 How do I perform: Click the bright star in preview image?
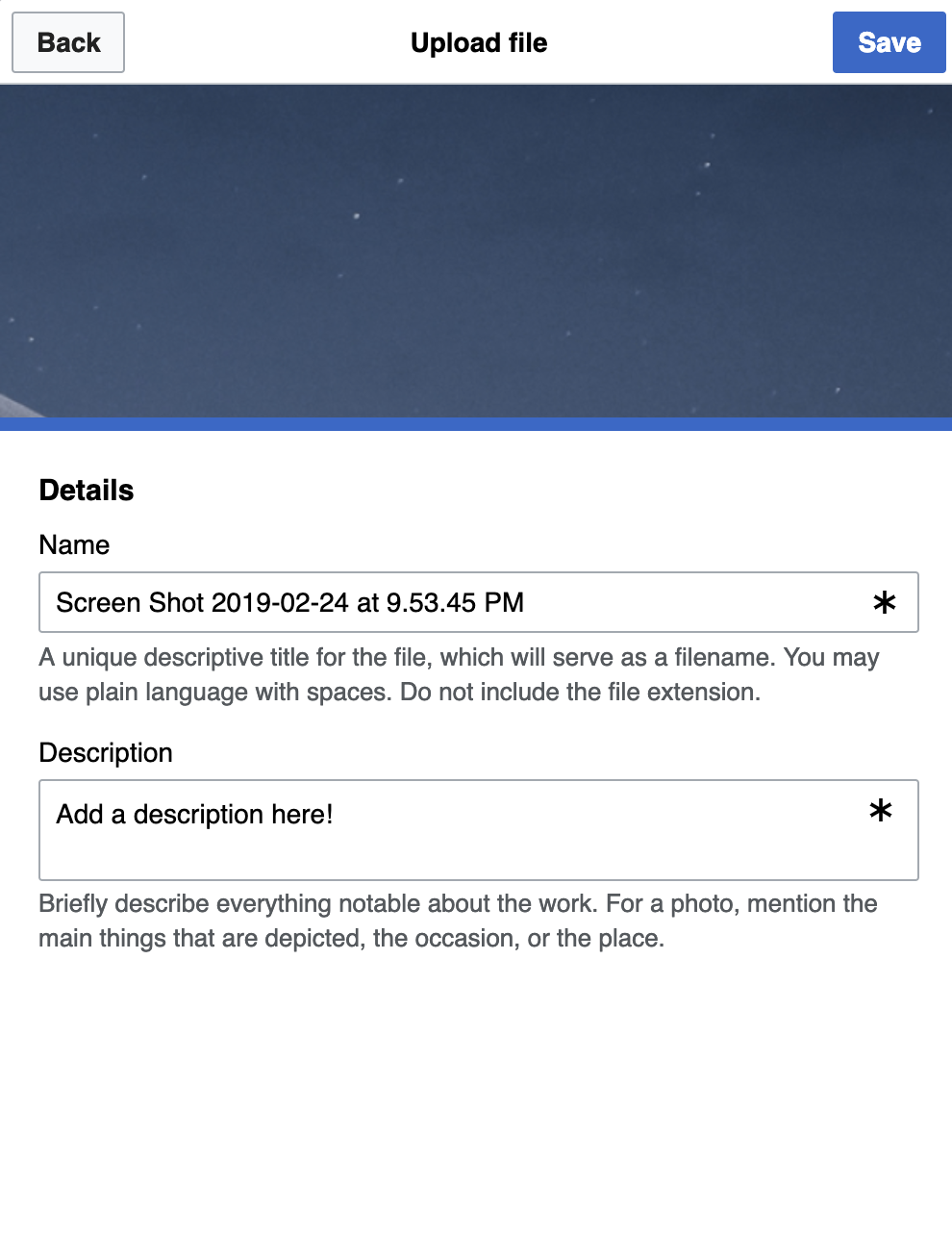(x=357, y=215)
